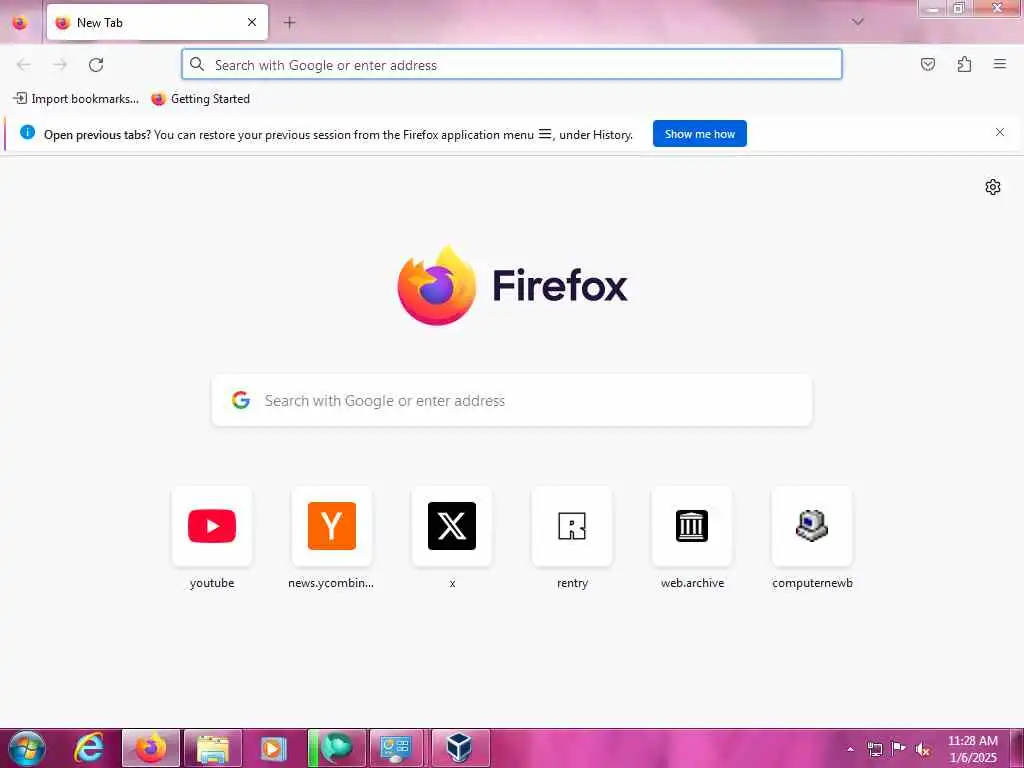This screenshot has height=768, width=1024.
Task: Click the Firefox taskbar button
Action: [151, 748]
